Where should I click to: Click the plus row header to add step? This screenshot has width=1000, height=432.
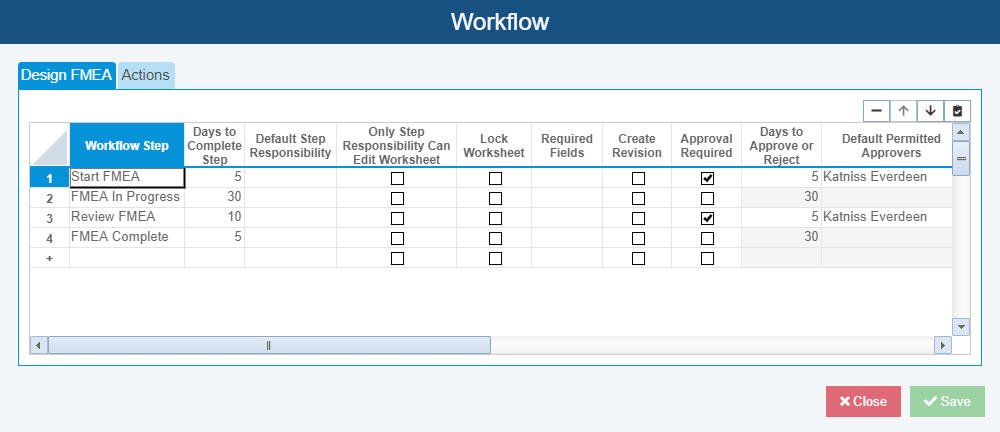50,258
